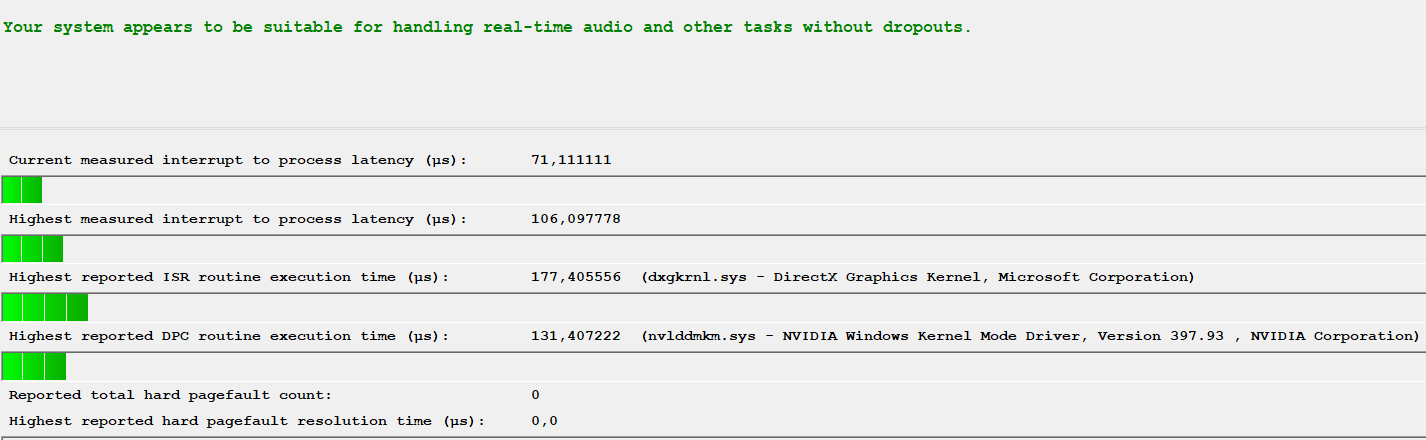
Task: Click the current latency value 71,111111
Action: [x=571, y=160]
